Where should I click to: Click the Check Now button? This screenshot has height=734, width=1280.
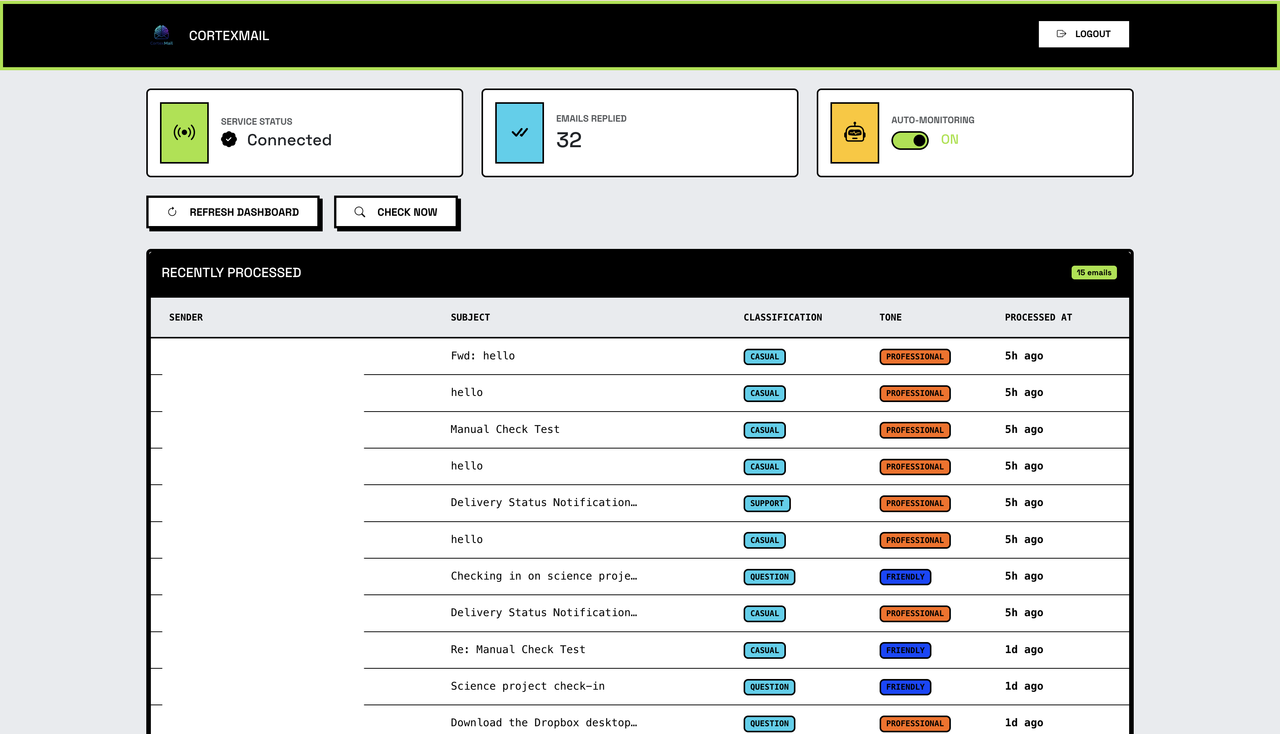click(396, 212)
